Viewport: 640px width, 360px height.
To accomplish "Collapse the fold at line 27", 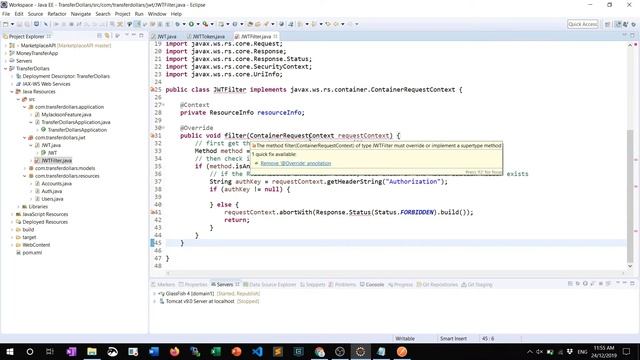I will pos(163,105).
